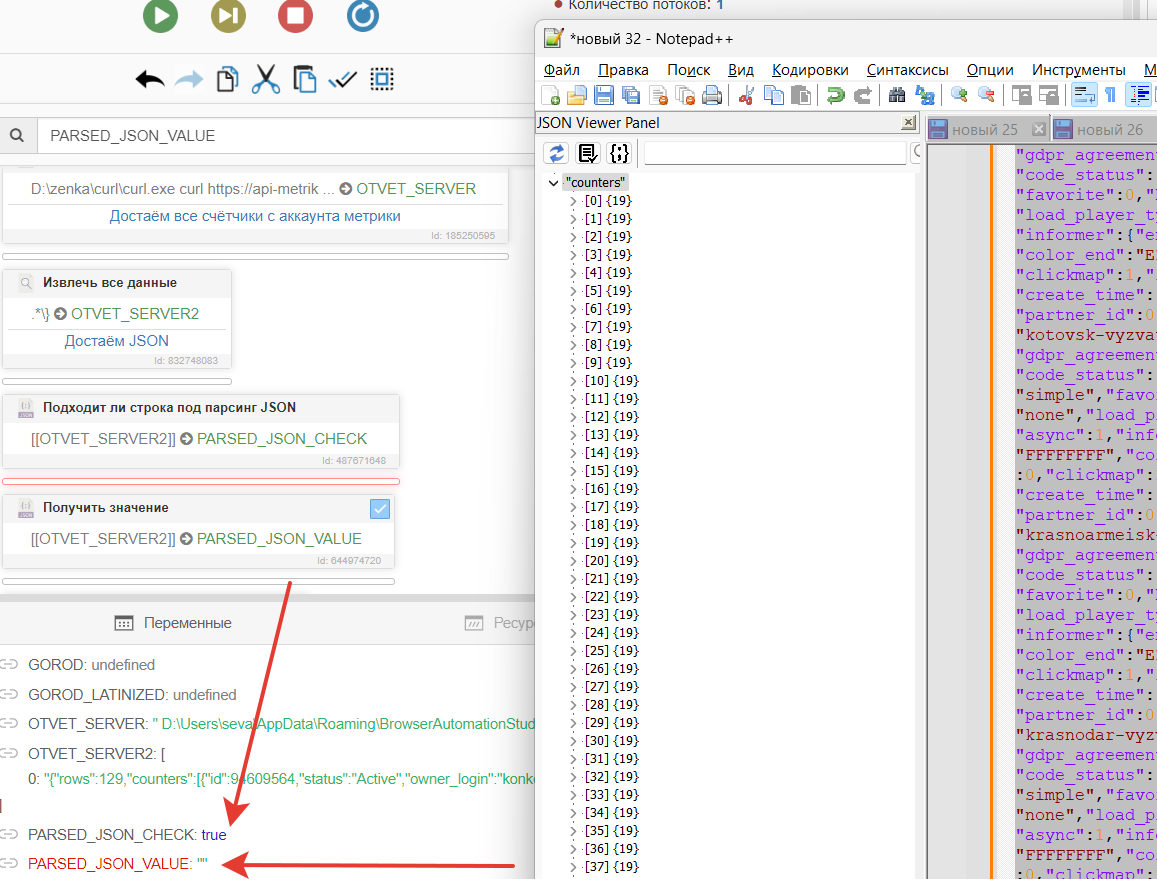Click the black undo arrow icon

click(x=150, y=80)
